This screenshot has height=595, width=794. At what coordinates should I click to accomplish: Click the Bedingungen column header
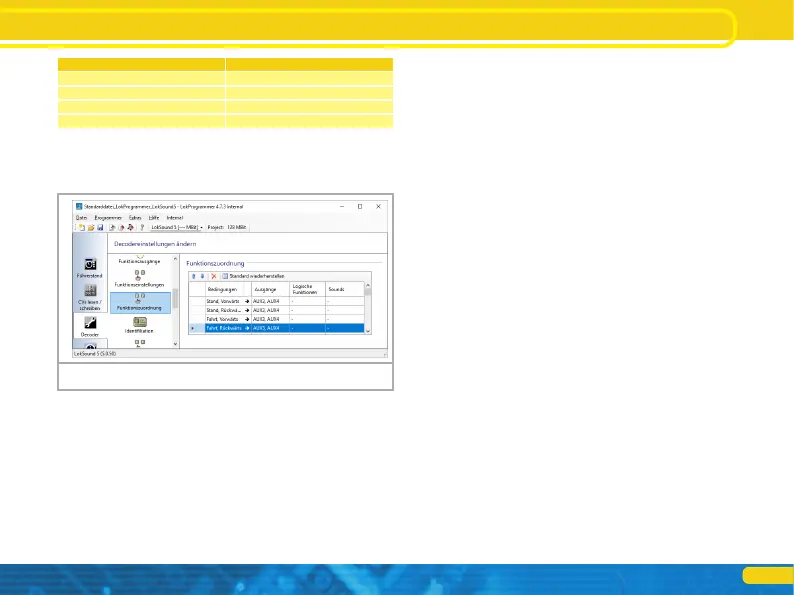222,287
